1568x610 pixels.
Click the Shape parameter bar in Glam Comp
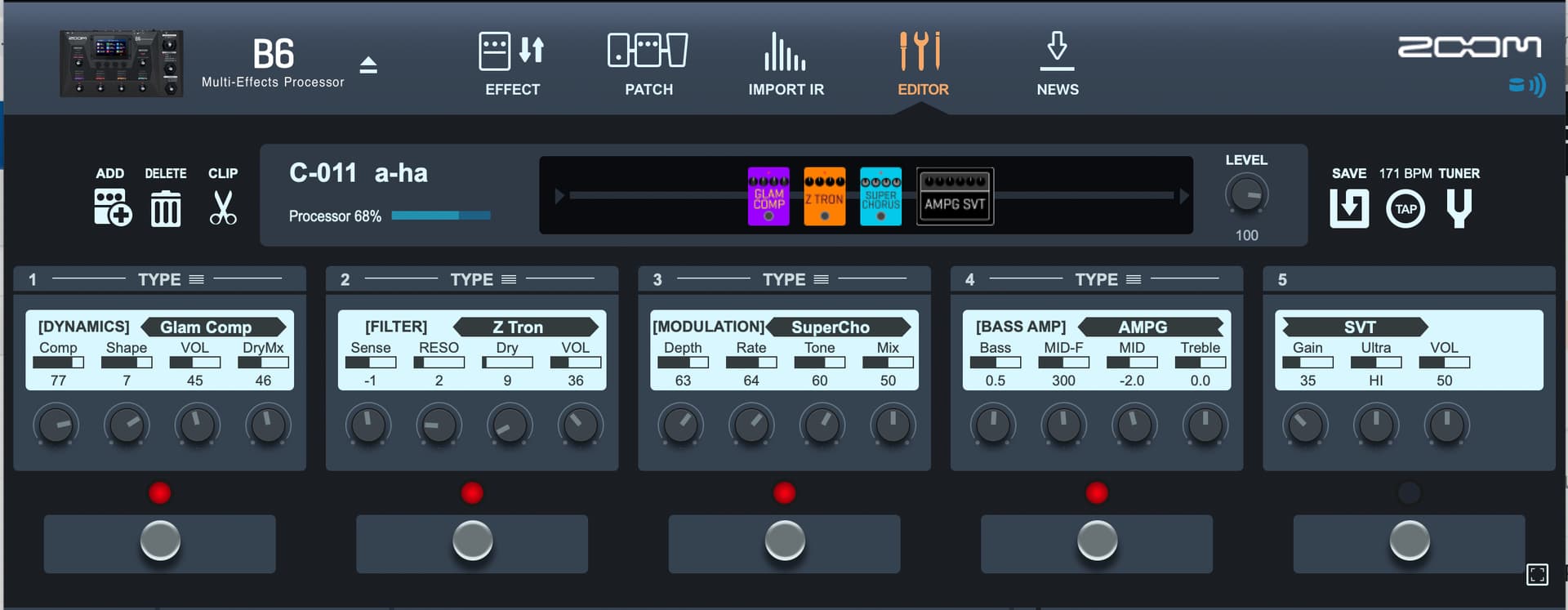pos(127,363)
